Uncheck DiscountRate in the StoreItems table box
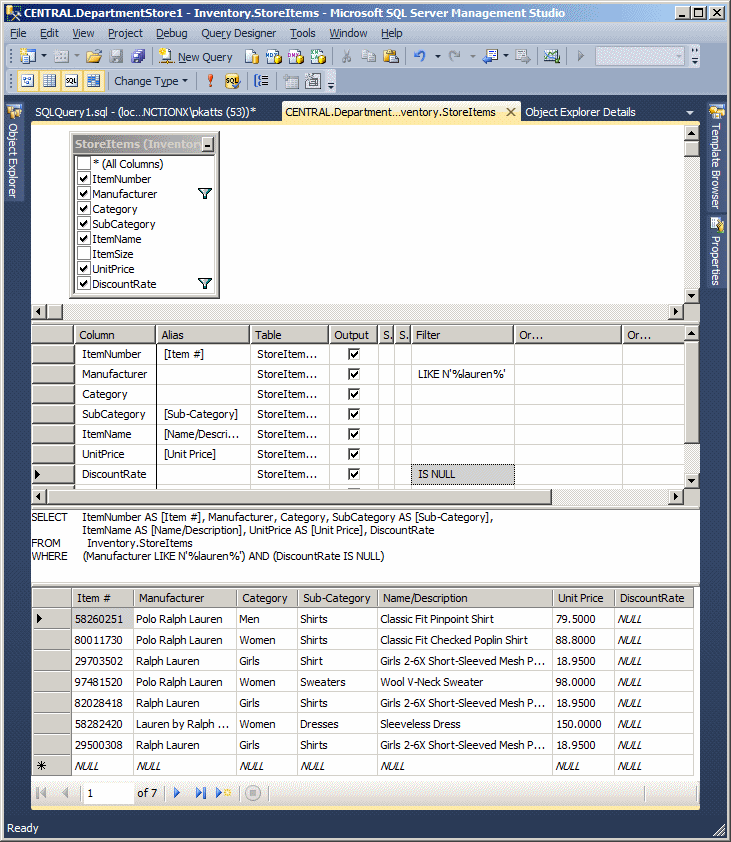Screen dimensions: 731x842 tap(84, 284)
